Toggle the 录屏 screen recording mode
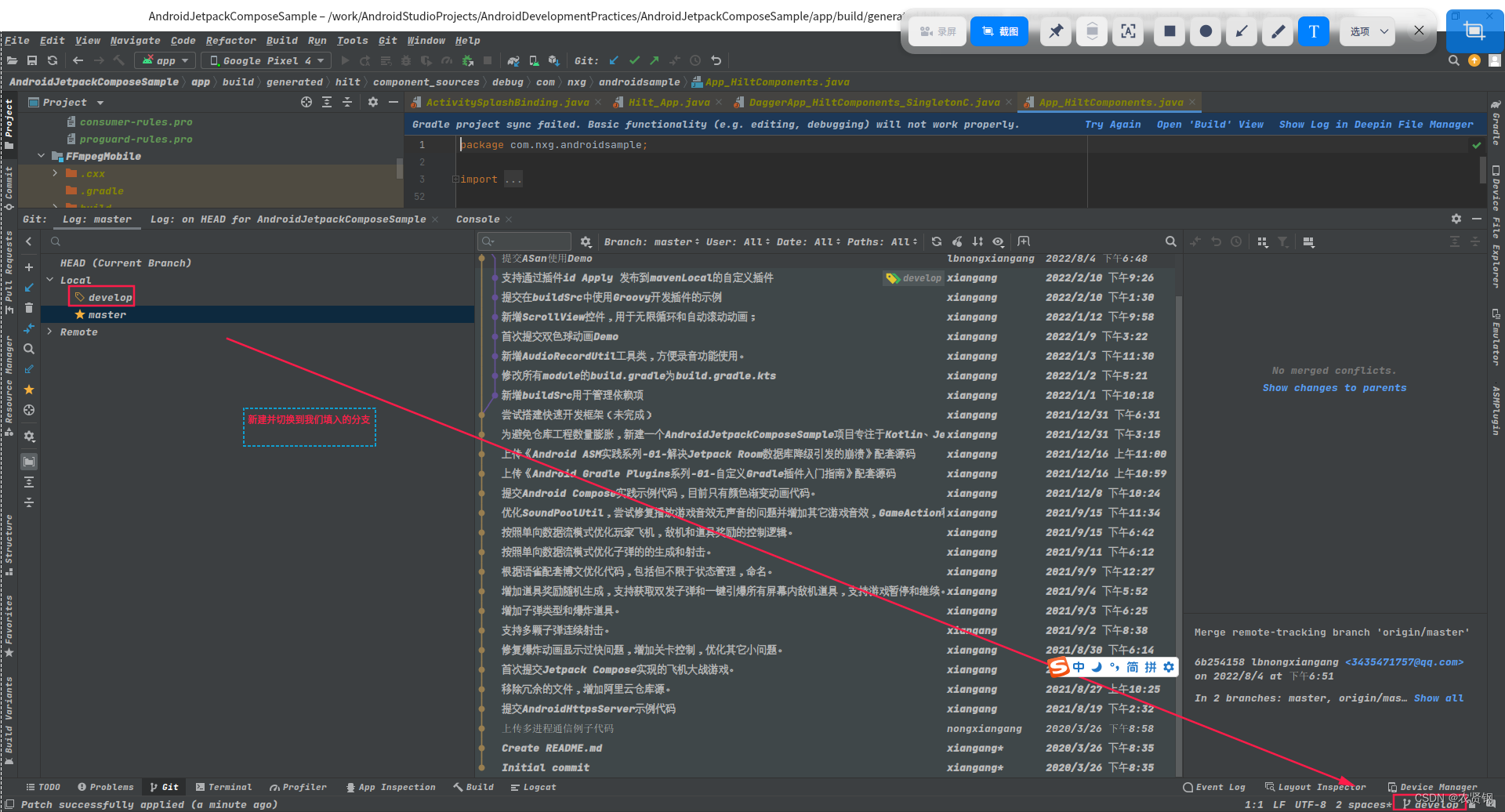The height and width of the screenshot is (812, 1505). (x=937, y=31)
